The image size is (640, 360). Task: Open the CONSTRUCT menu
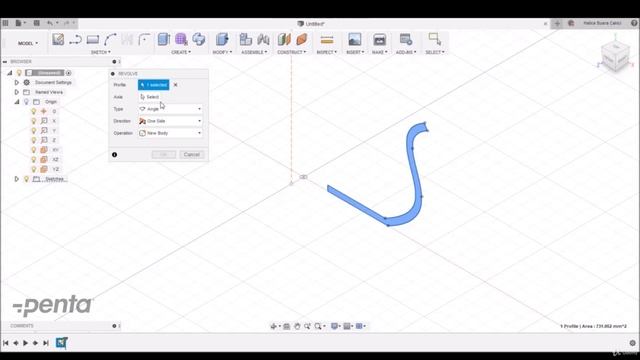291,52
